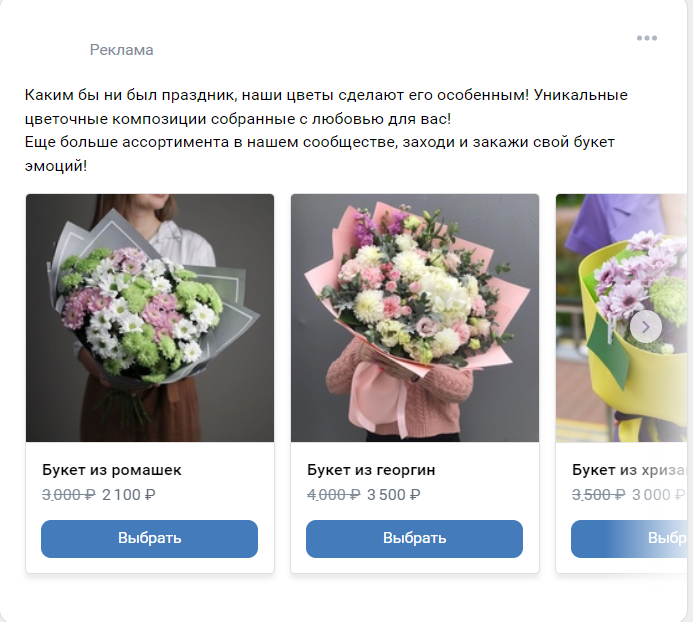
Task: Click the crossed-out 3 500 ₽ chrysanthemum price
Action: pos(597,494)
